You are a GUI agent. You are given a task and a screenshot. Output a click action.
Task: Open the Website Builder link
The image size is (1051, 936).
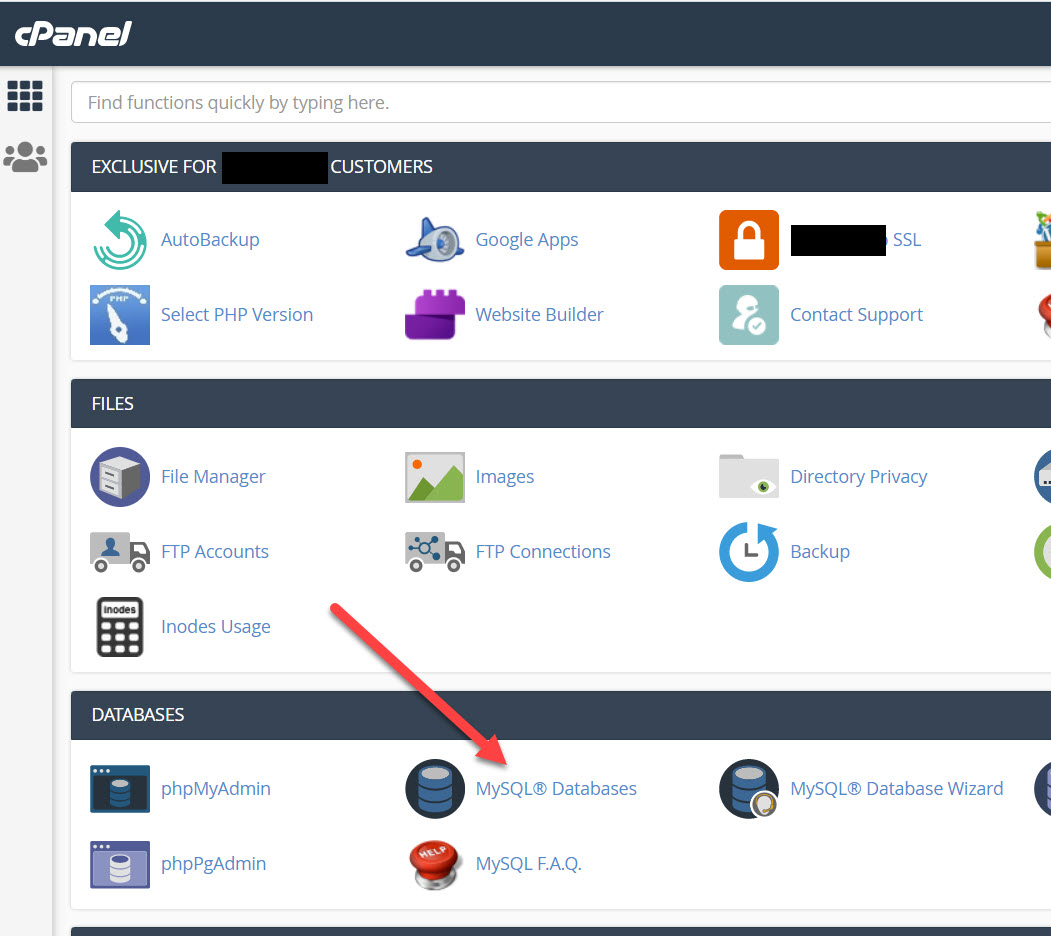click(540, 315)
